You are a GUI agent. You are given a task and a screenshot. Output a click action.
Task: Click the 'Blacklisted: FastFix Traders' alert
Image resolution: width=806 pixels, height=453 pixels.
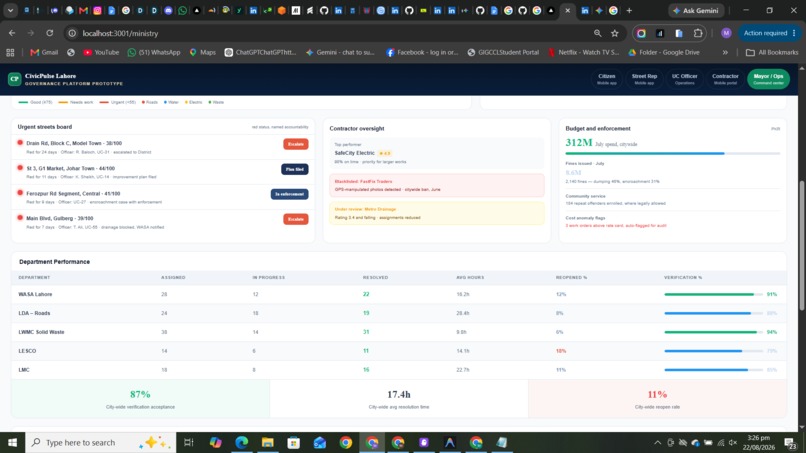tap(436, 185)
